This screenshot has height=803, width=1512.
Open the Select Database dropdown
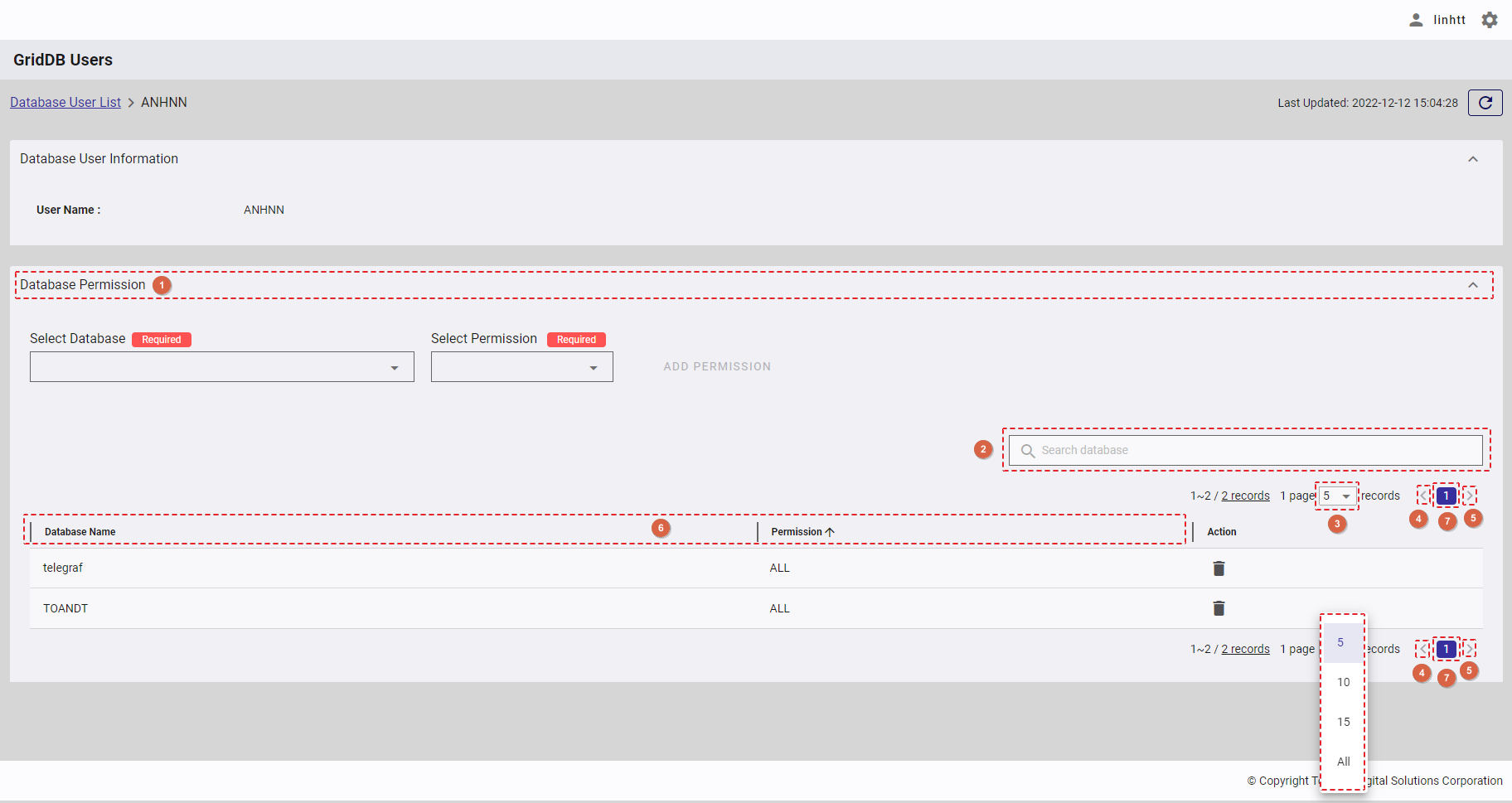click(222, 367)
